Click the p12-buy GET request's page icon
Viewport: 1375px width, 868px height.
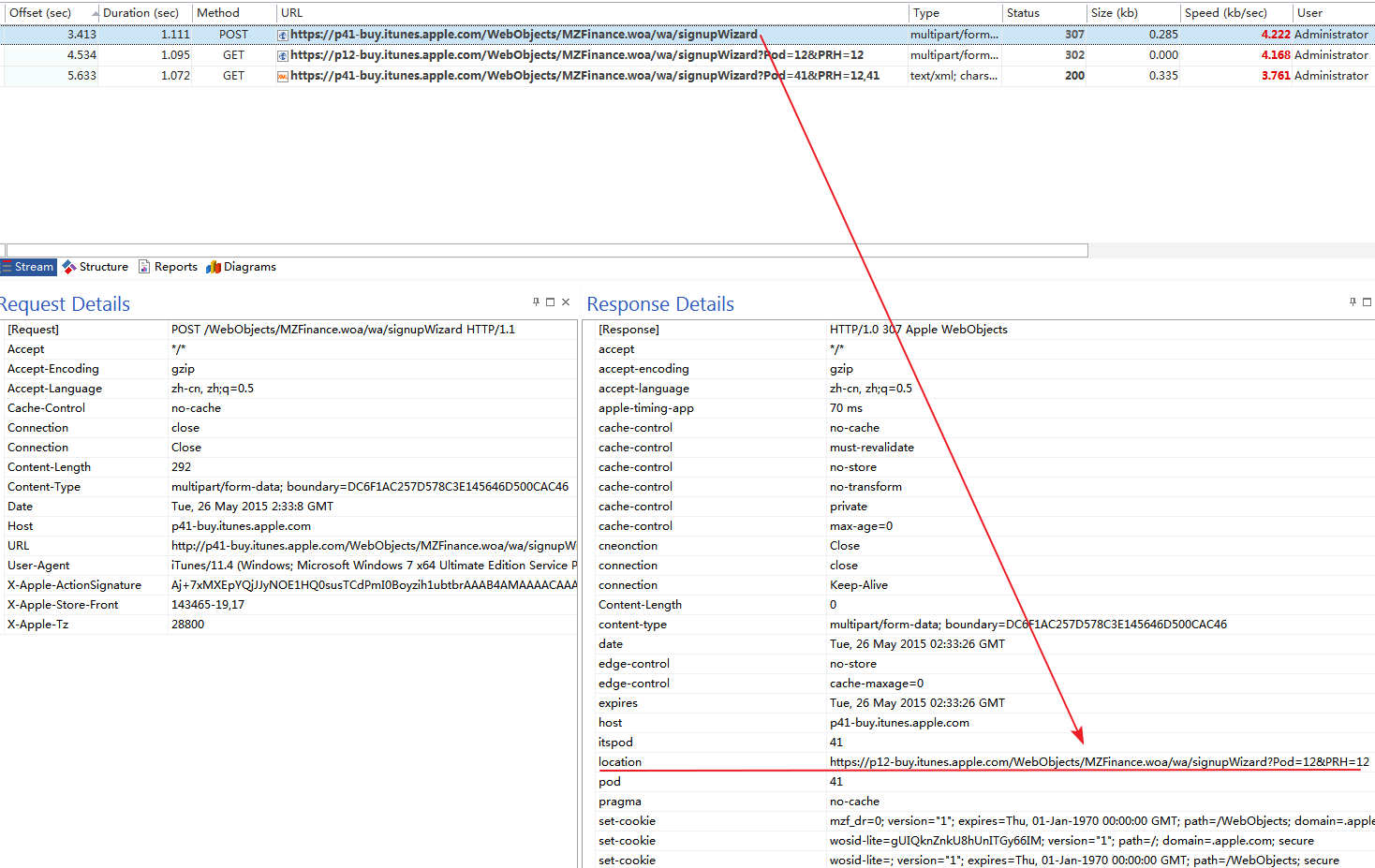(283, 55)
